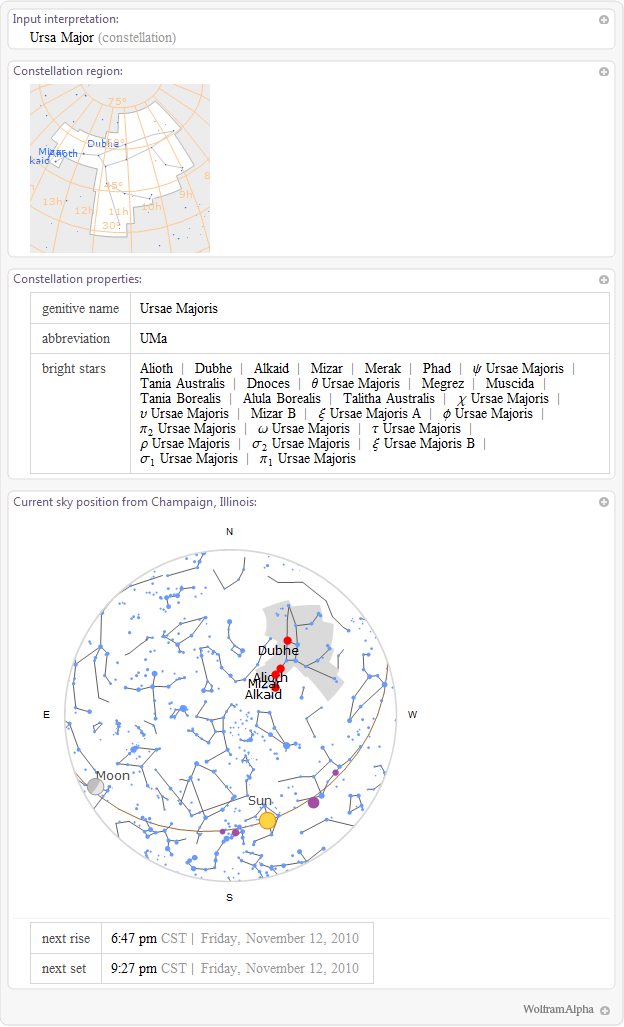Select the Megrez star link
This screenshot has width=624, height=1027.
[x=442, y=384]
